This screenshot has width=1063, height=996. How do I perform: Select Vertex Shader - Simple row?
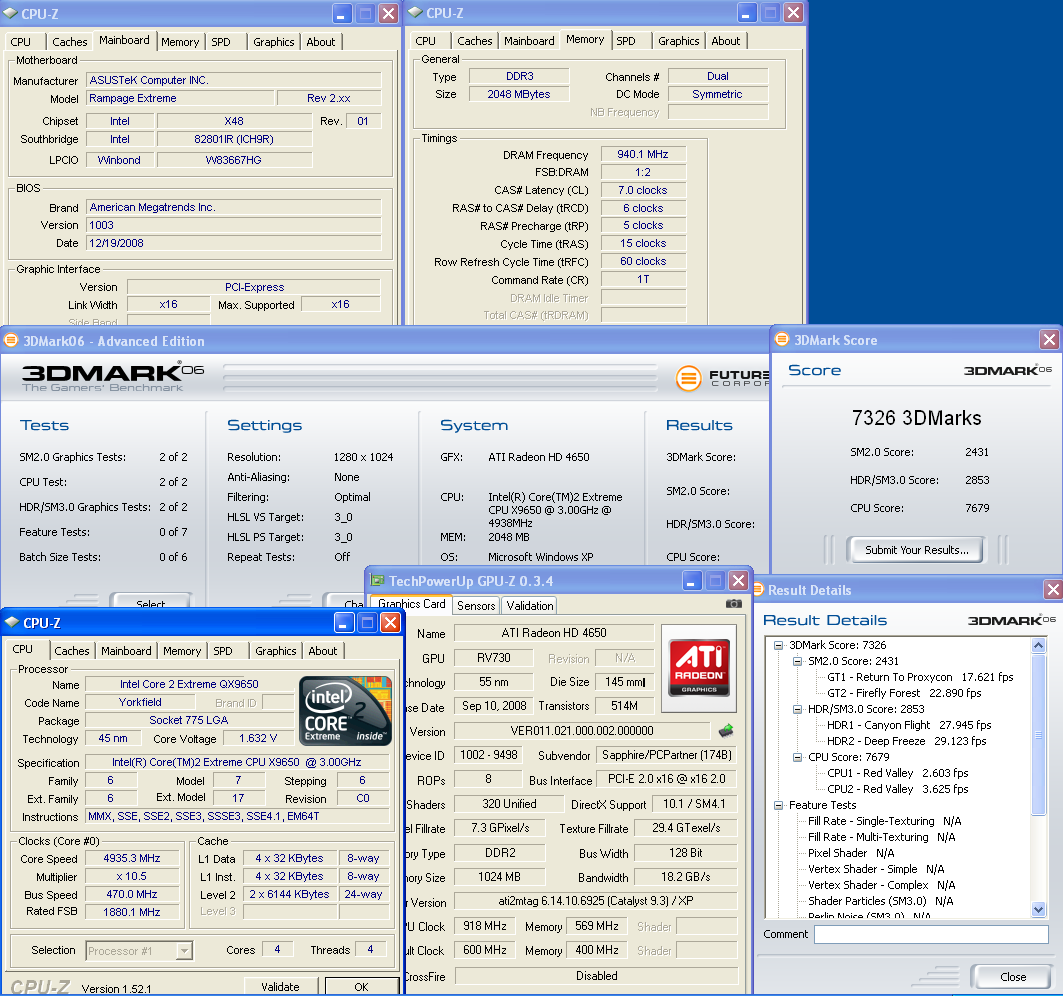click(x=876, y=869)
